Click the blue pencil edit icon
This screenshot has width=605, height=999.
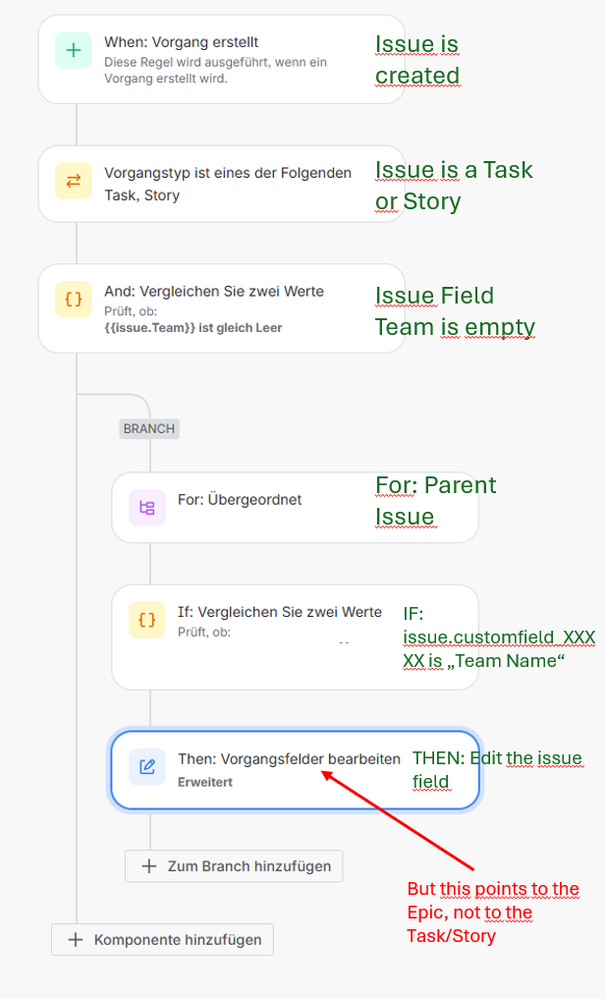[x=147, y=766]
